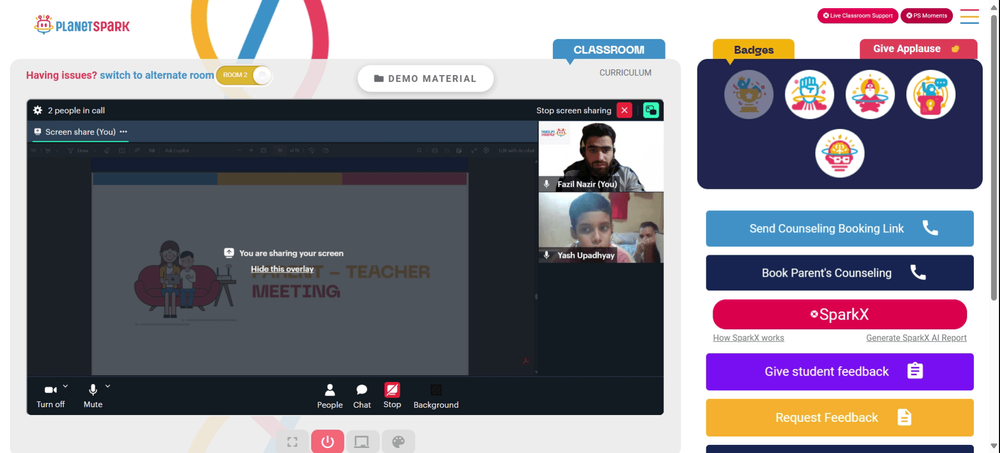Screen dimensions: 1000x453
Task: Click Book Parent's Counseling
Action: tap(839, 273)
